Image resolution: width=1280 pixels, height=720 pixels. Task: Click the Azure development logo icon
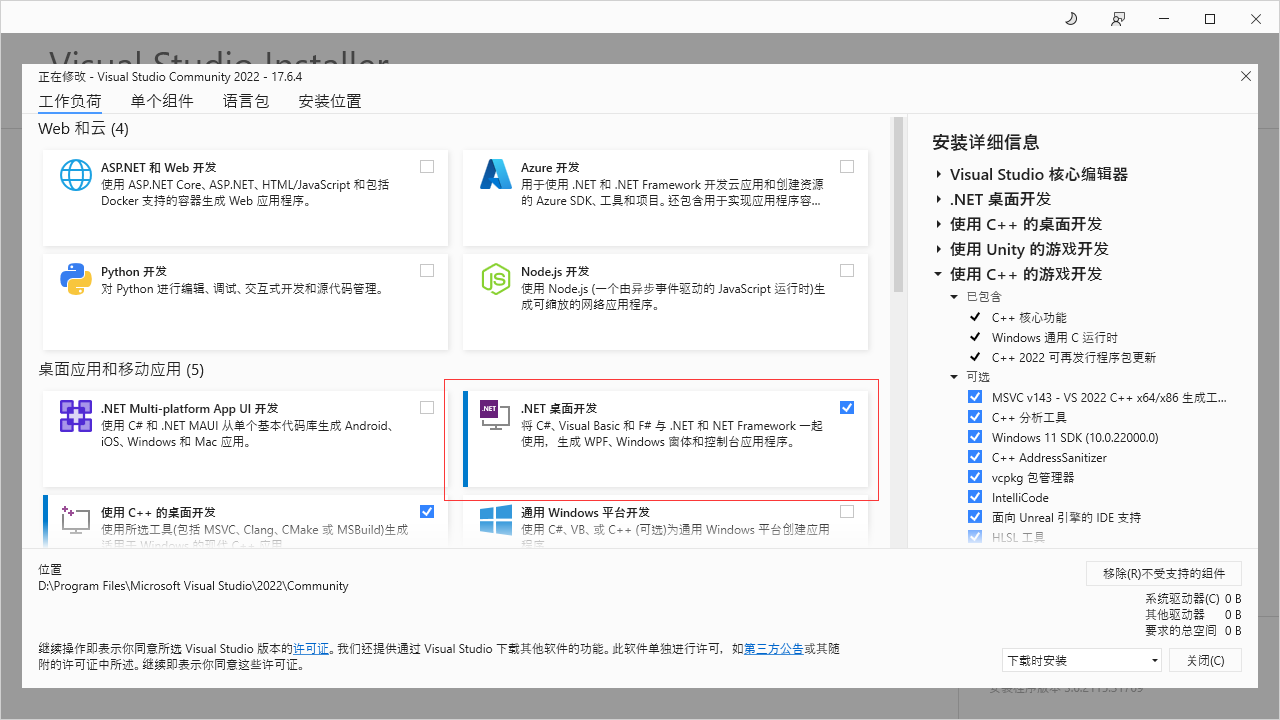[496, 175]
